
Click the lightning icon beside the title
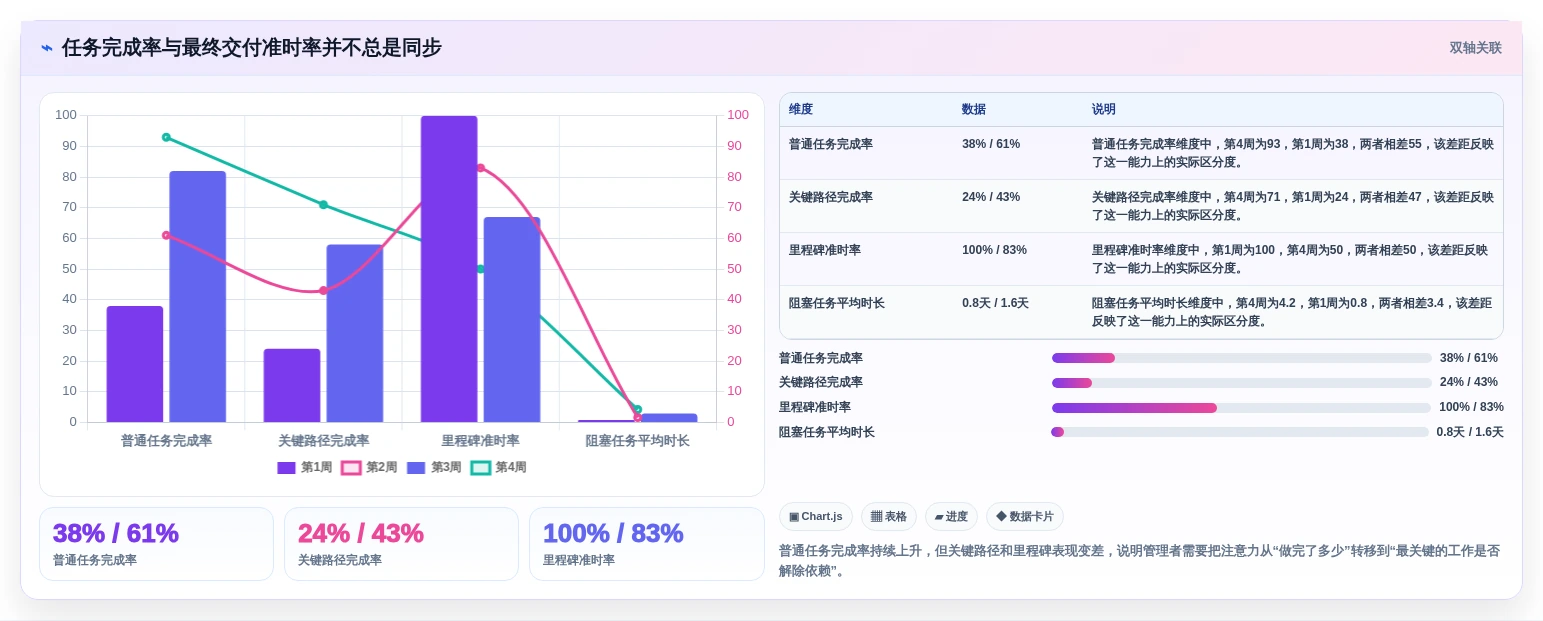(x=47, y=48)
